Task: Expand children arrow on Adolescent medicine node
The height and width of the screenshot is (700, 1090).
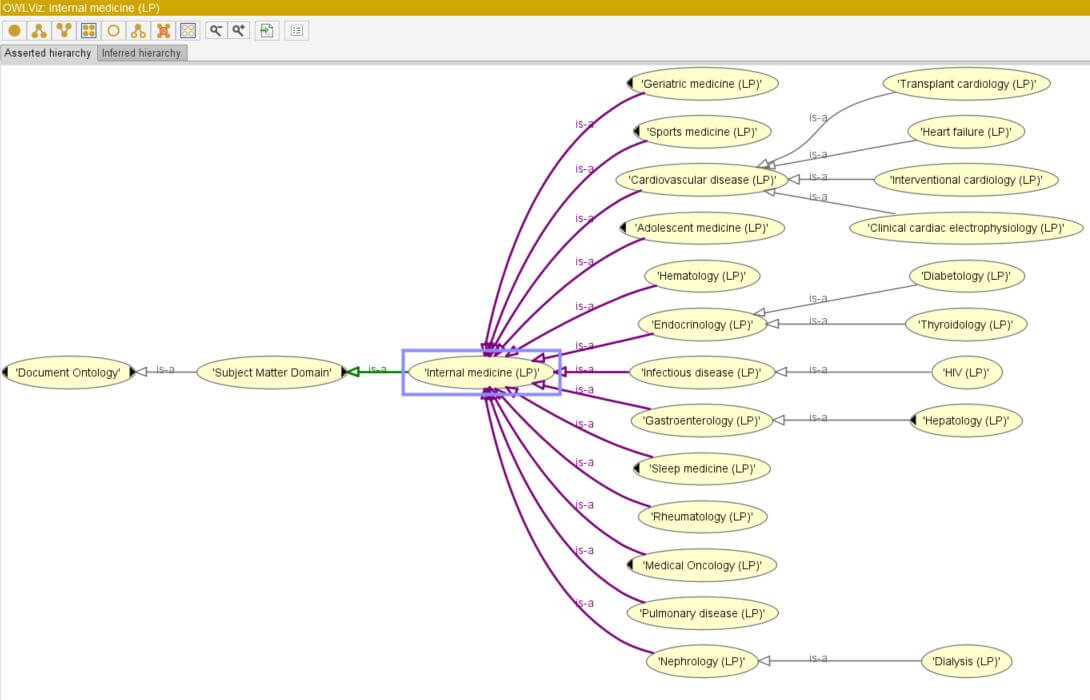Action: 624,227
